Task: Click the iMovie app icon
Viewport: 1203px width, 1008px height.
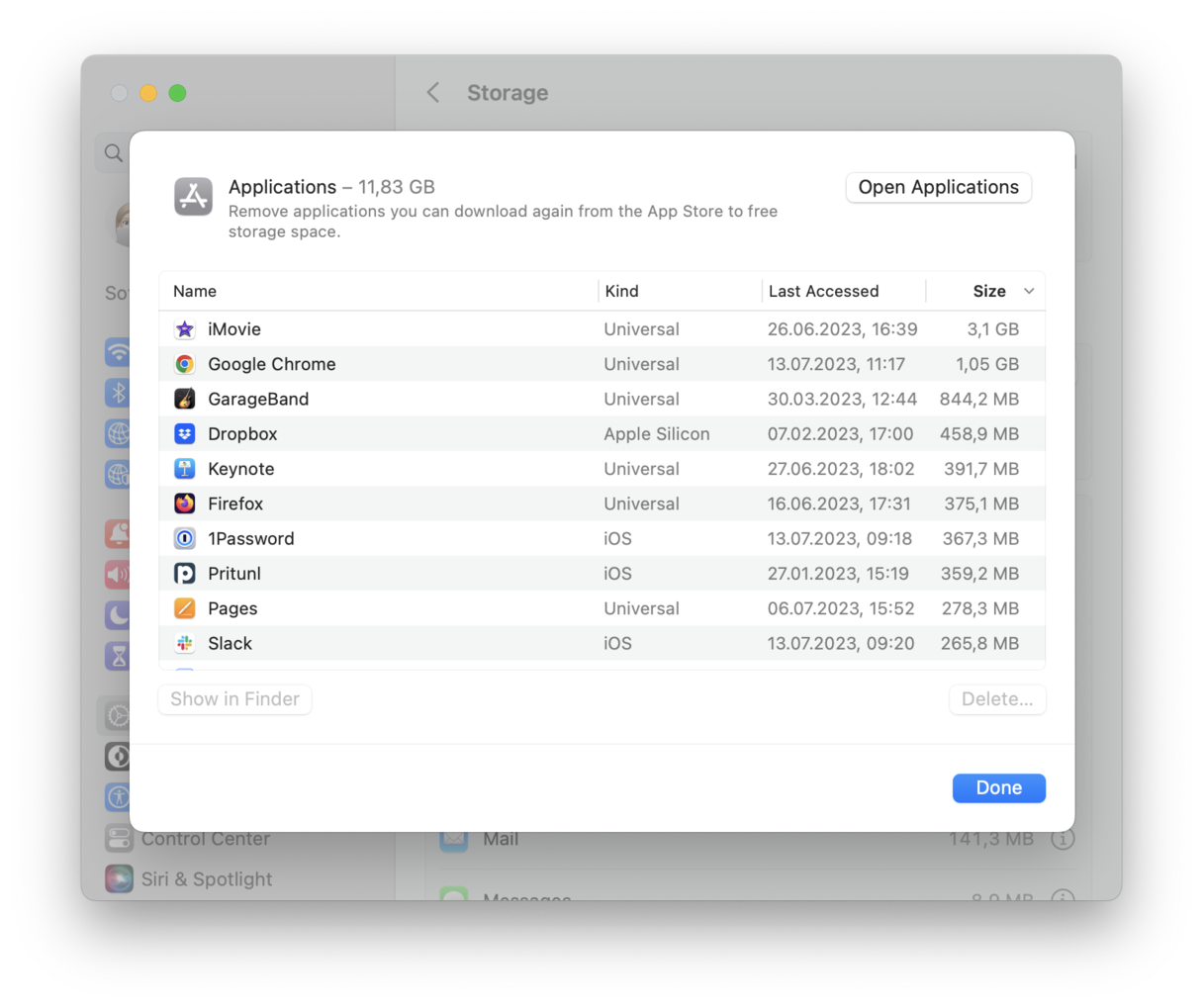Action: pyautogui.click(x=184, y=328)
